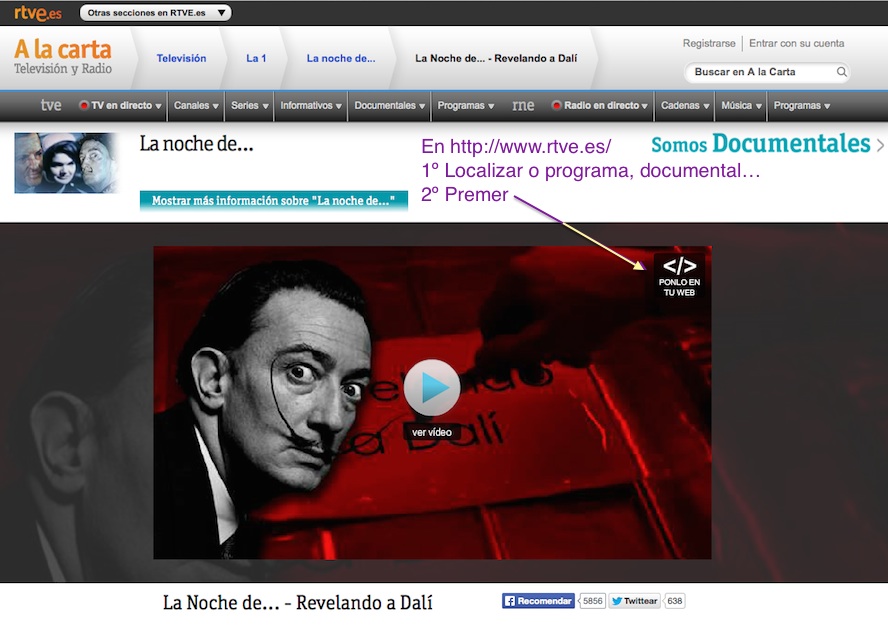Click the search magnifier icon
The image size is (888, 627).
[843, 72]
